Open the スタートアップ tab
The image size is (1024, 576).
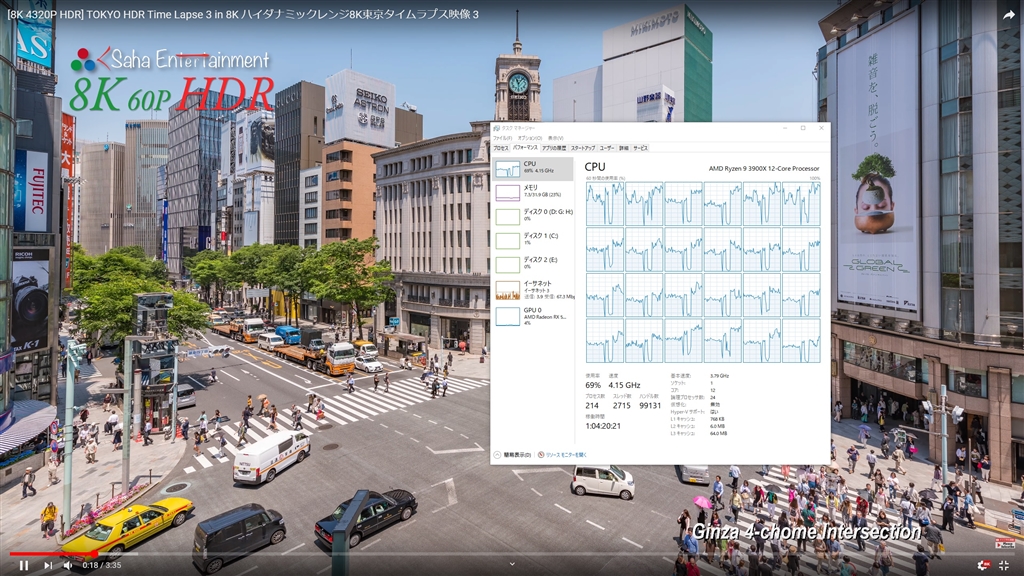[x=583, y=148]
